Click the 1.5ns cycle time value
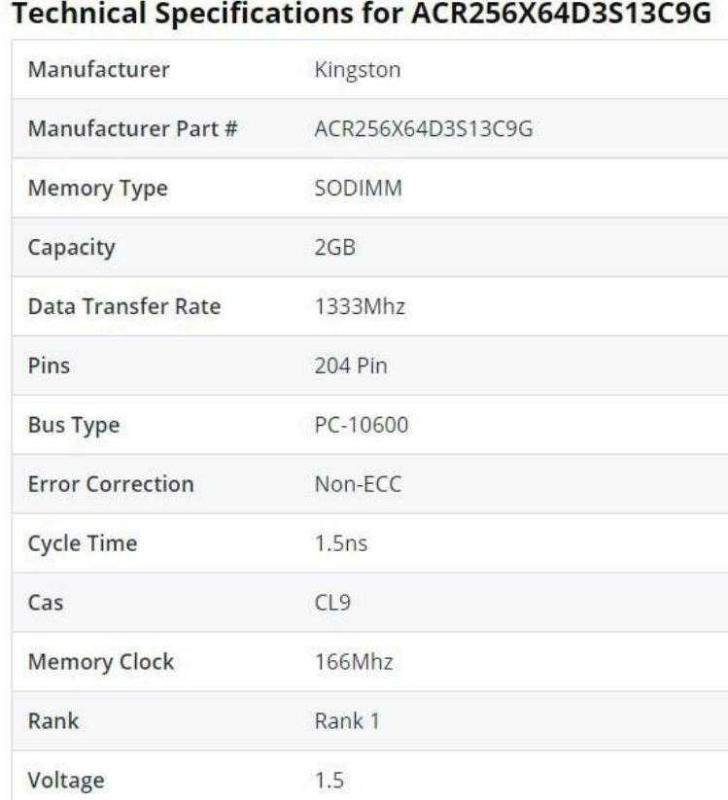The width and height of the screenshot is (728, 800). [340, 545]
